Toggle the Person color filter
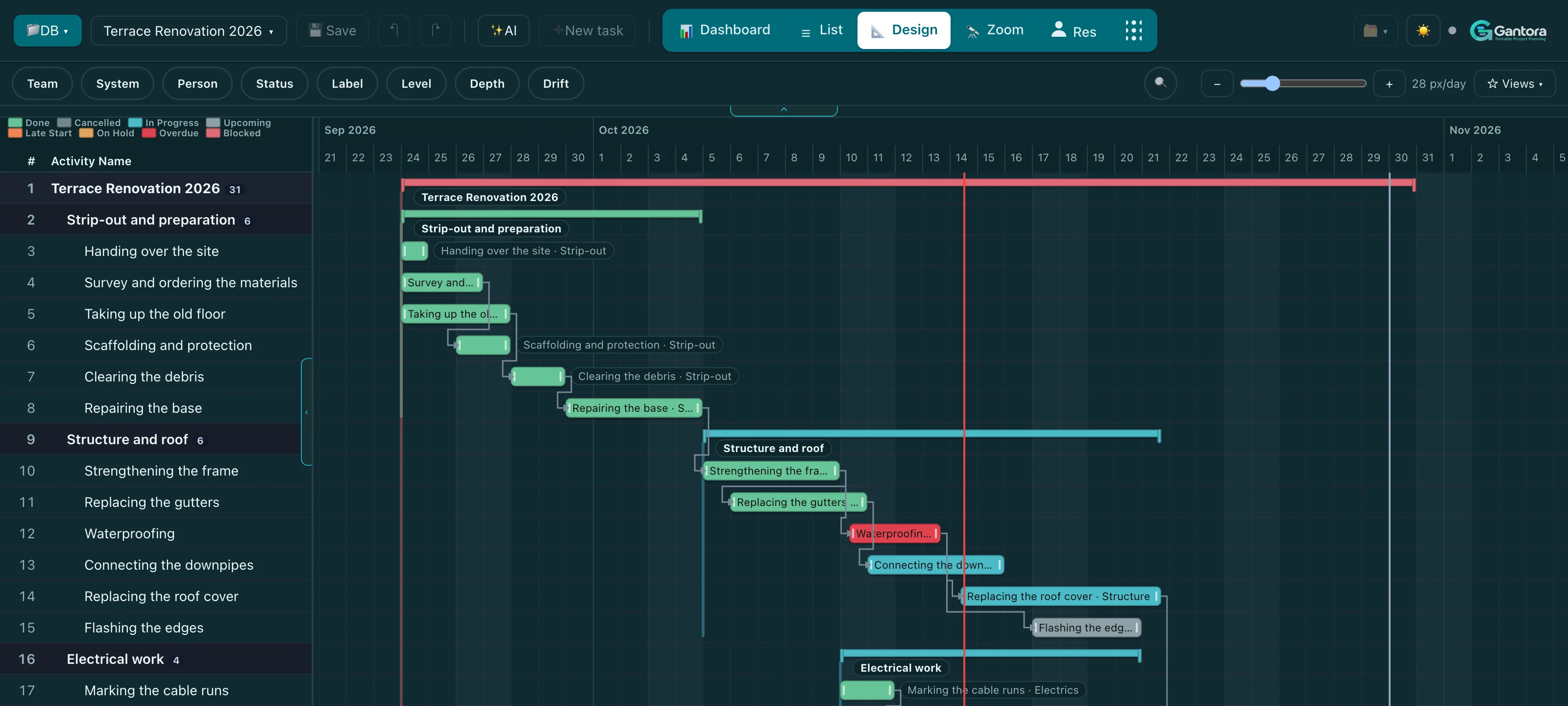 point(197,83)
